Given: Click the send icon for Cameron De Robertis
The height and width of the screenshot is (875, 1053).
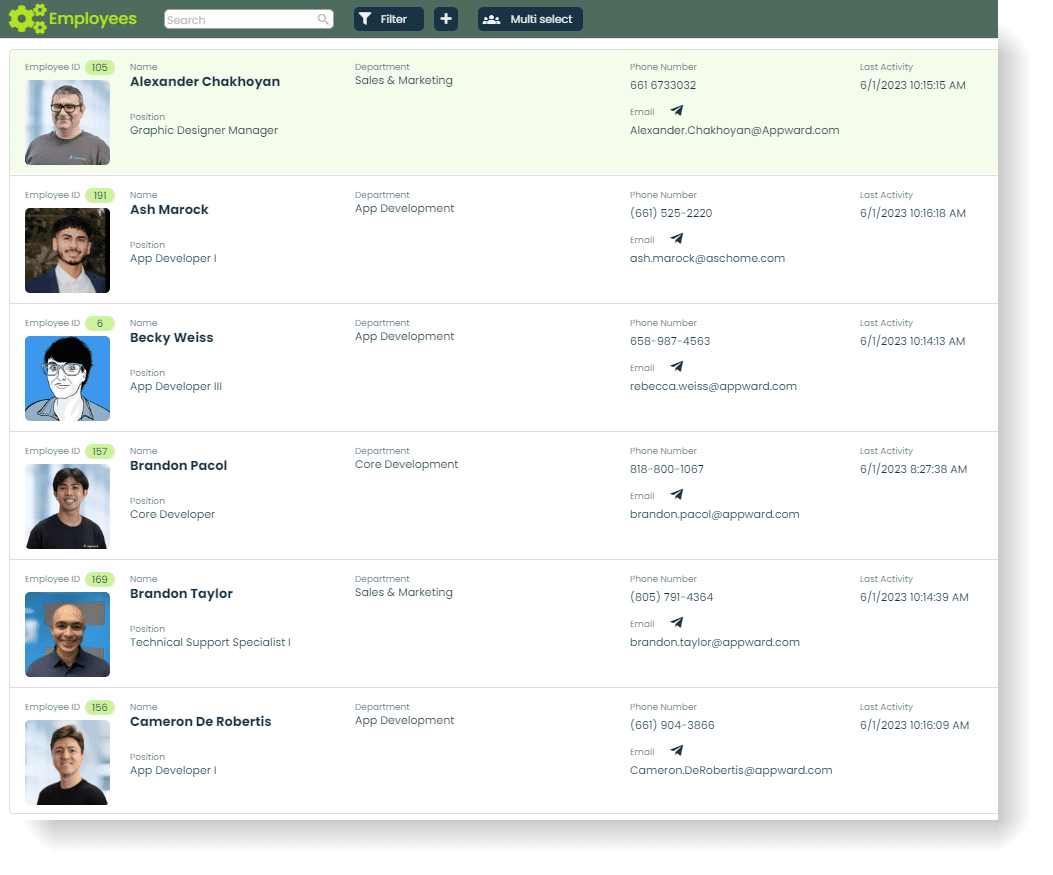Looking at the screenshot, I should [676, 751].
